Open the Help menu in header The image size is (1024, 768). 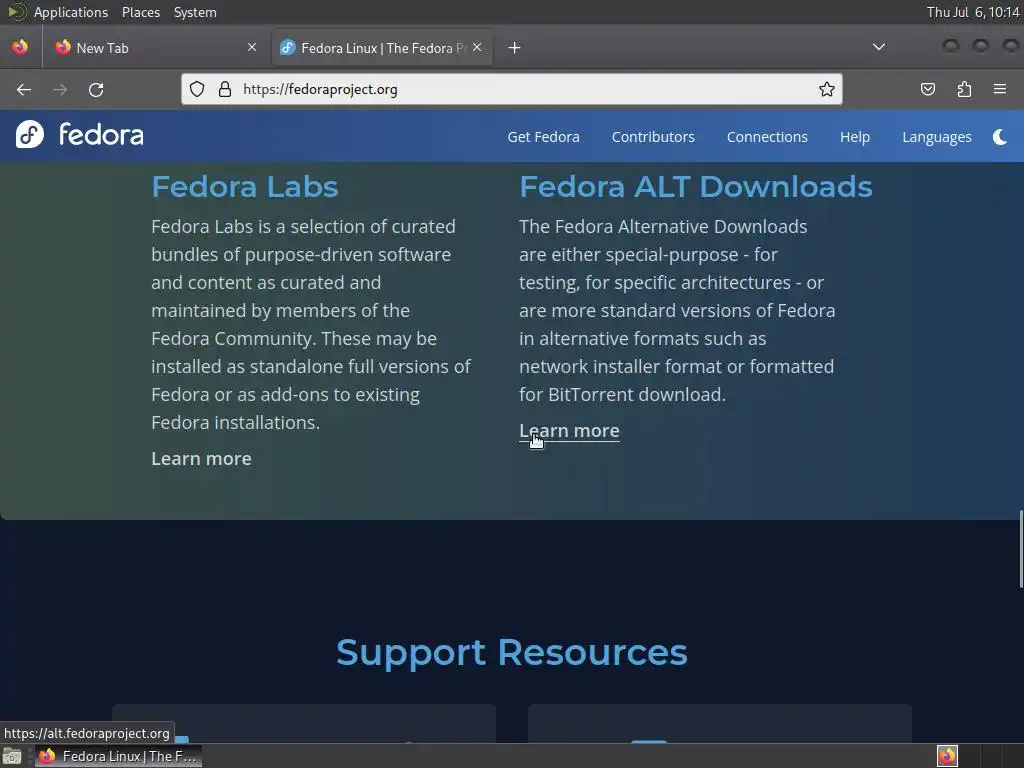coord(855,137)
